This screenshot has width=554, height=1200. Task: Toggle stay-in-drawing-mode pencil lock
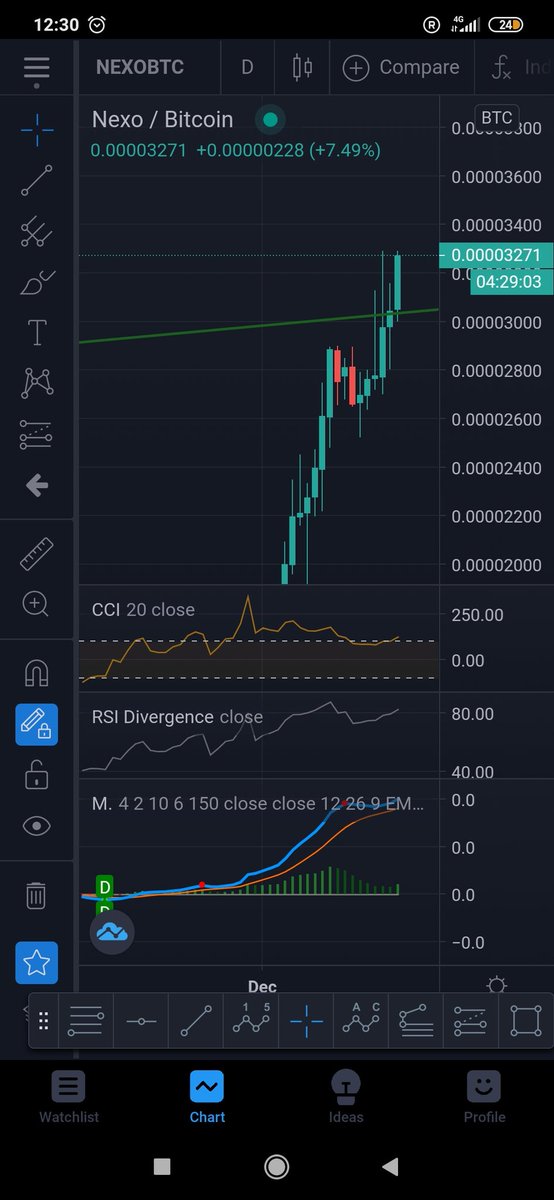[37, 724]
